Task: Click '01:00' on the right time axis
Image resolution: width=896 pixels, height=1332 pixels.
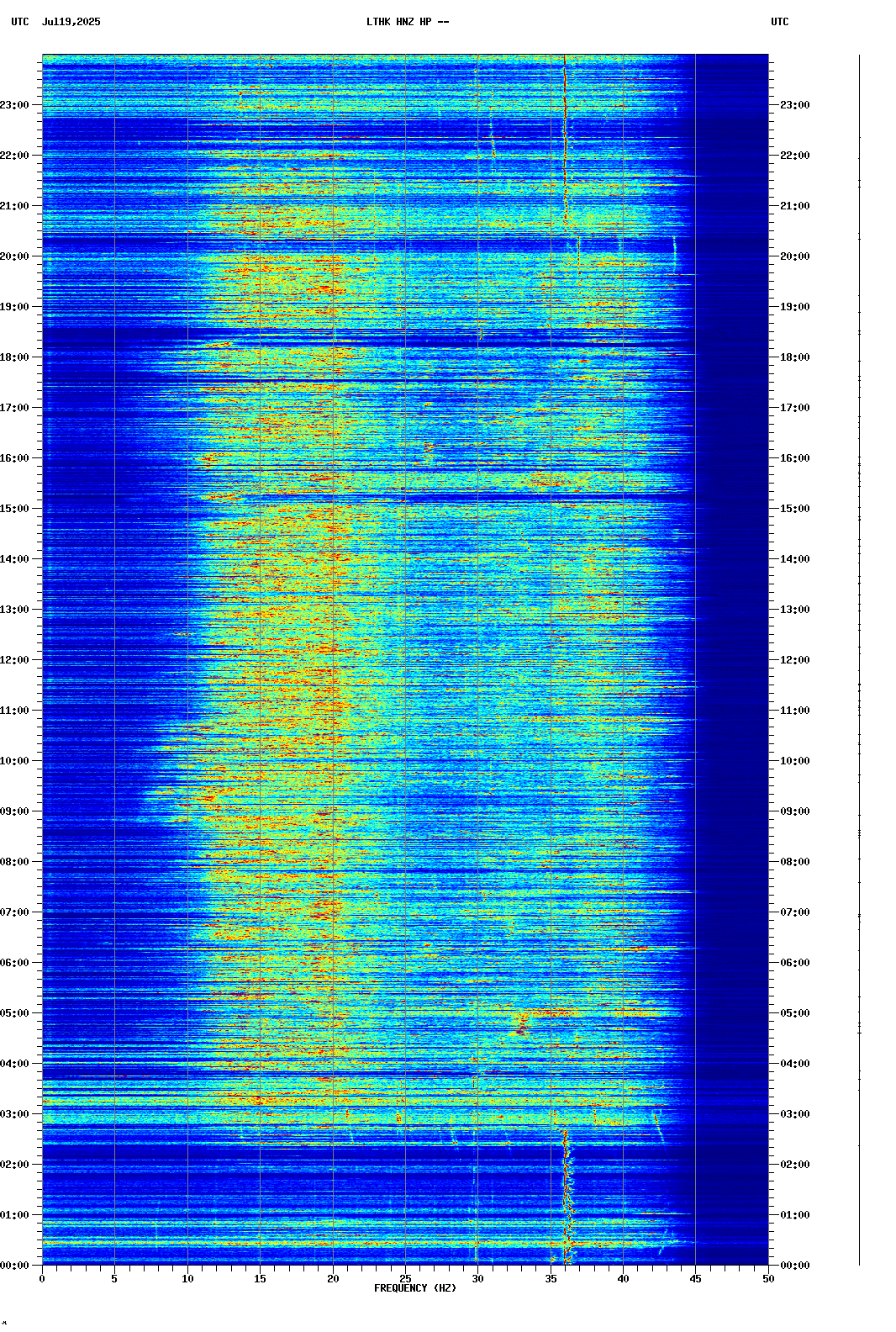Action: pyautogui.click(x=795, y=1215)
